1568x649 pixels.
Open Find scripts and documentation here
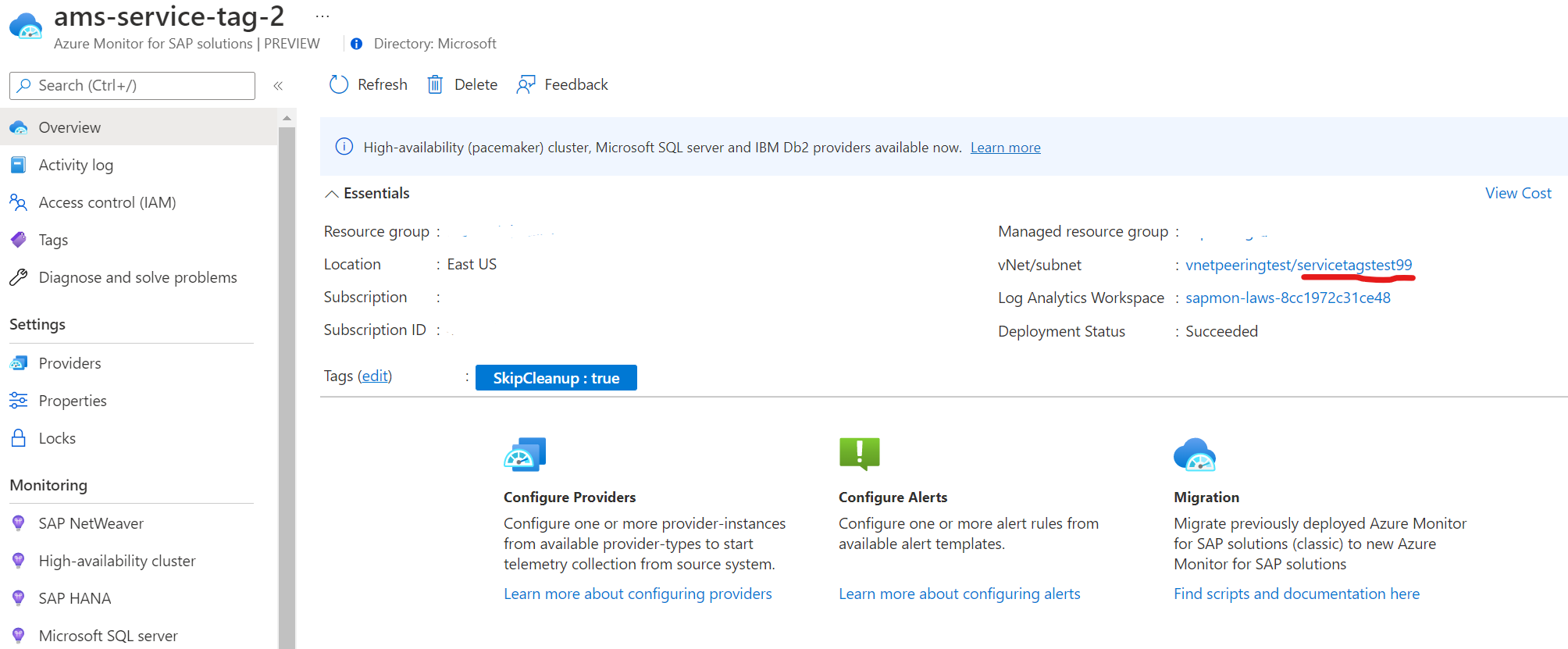[1296, 594]
